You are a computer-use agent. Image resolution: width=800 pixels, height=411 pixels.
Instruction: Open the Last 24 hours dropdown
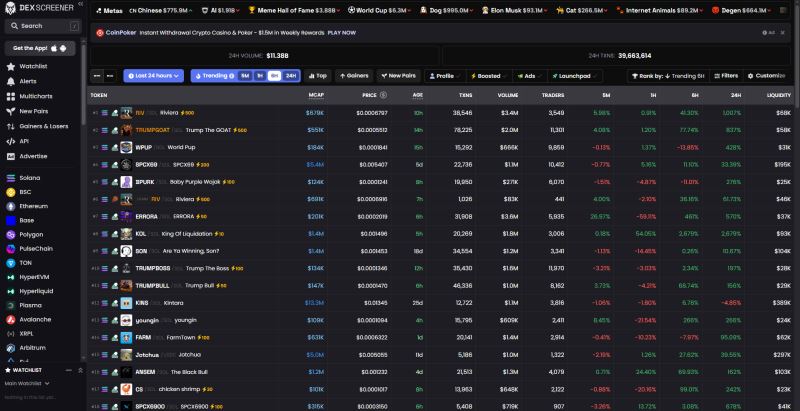[x=154, y=76]
